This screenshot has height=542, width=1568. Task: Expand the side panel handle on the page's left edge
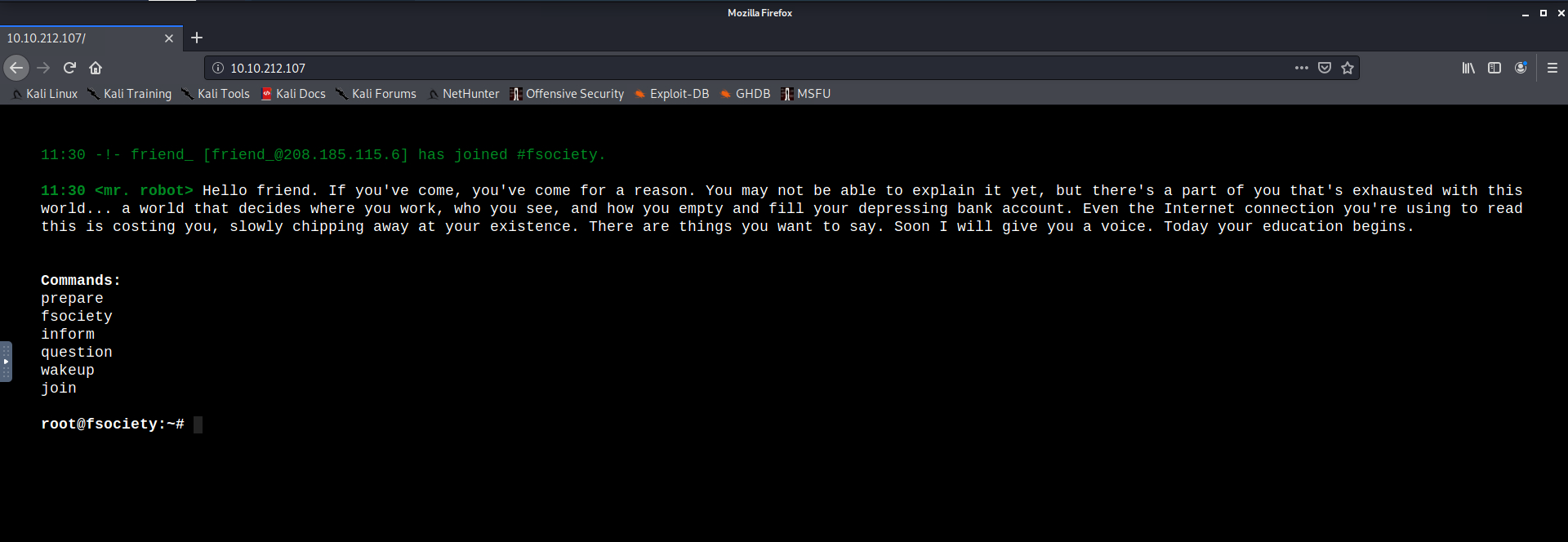coord(6,362)
